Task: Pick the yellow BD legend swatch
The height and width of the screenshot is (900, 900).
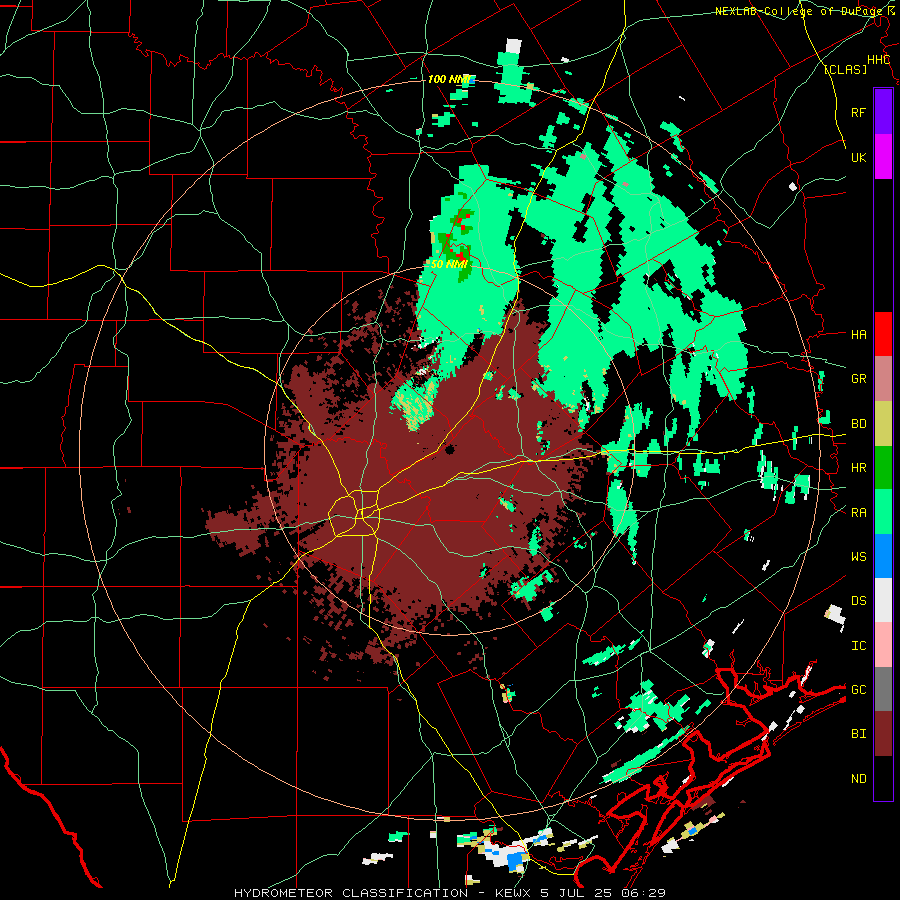Action: pyautogui.click(x=883, y=424)
